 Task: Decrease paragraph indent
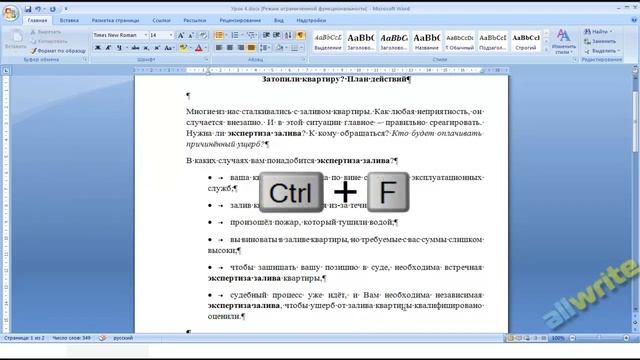(266, 36)
